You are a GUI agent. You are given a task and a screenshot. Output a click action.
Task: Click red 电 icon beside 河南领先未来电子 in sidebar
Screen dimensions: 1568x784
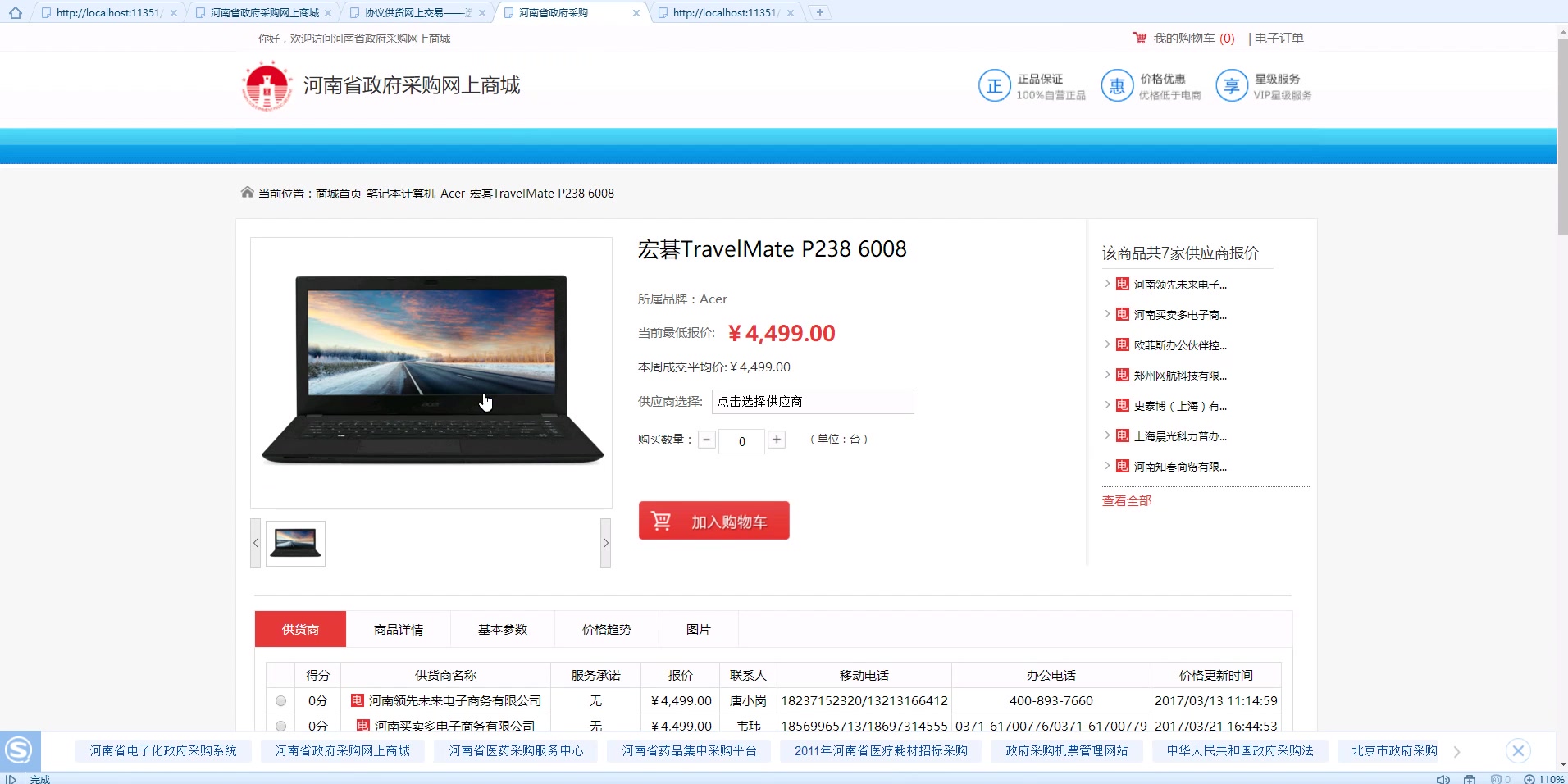(x=1123, y=284)
